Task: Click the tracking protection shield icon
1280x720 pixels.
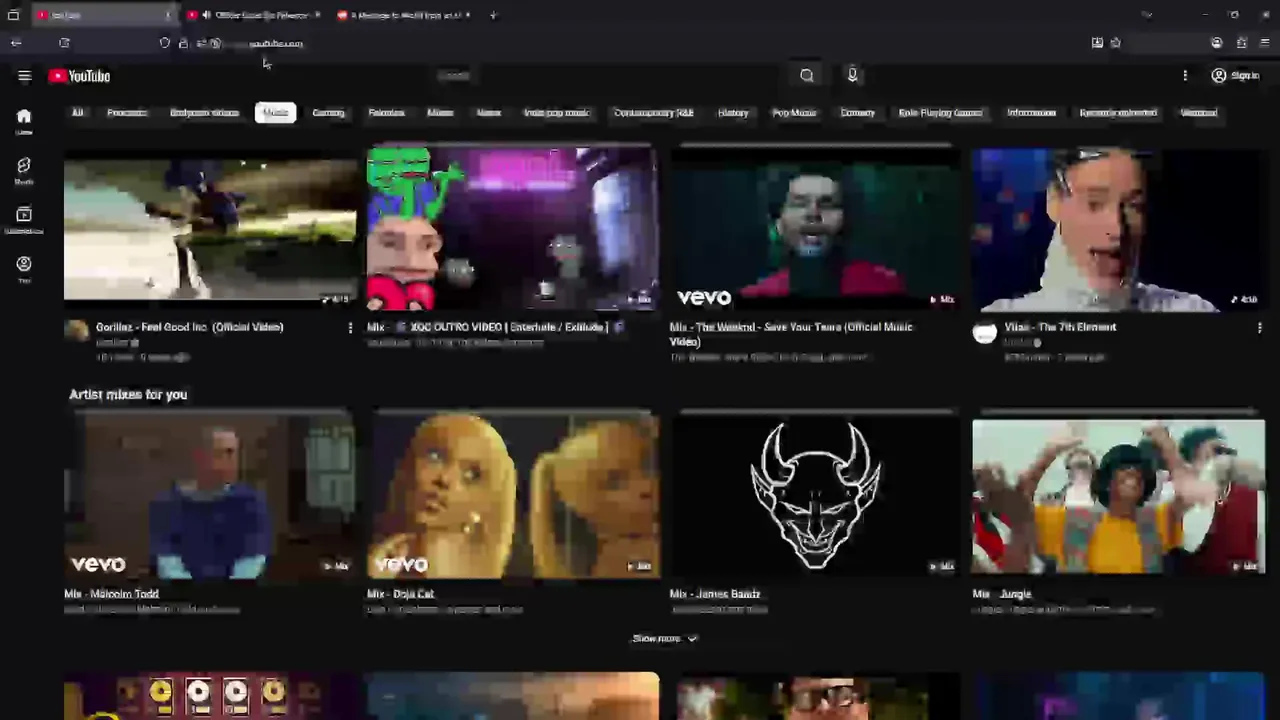Action: (165, 43)
